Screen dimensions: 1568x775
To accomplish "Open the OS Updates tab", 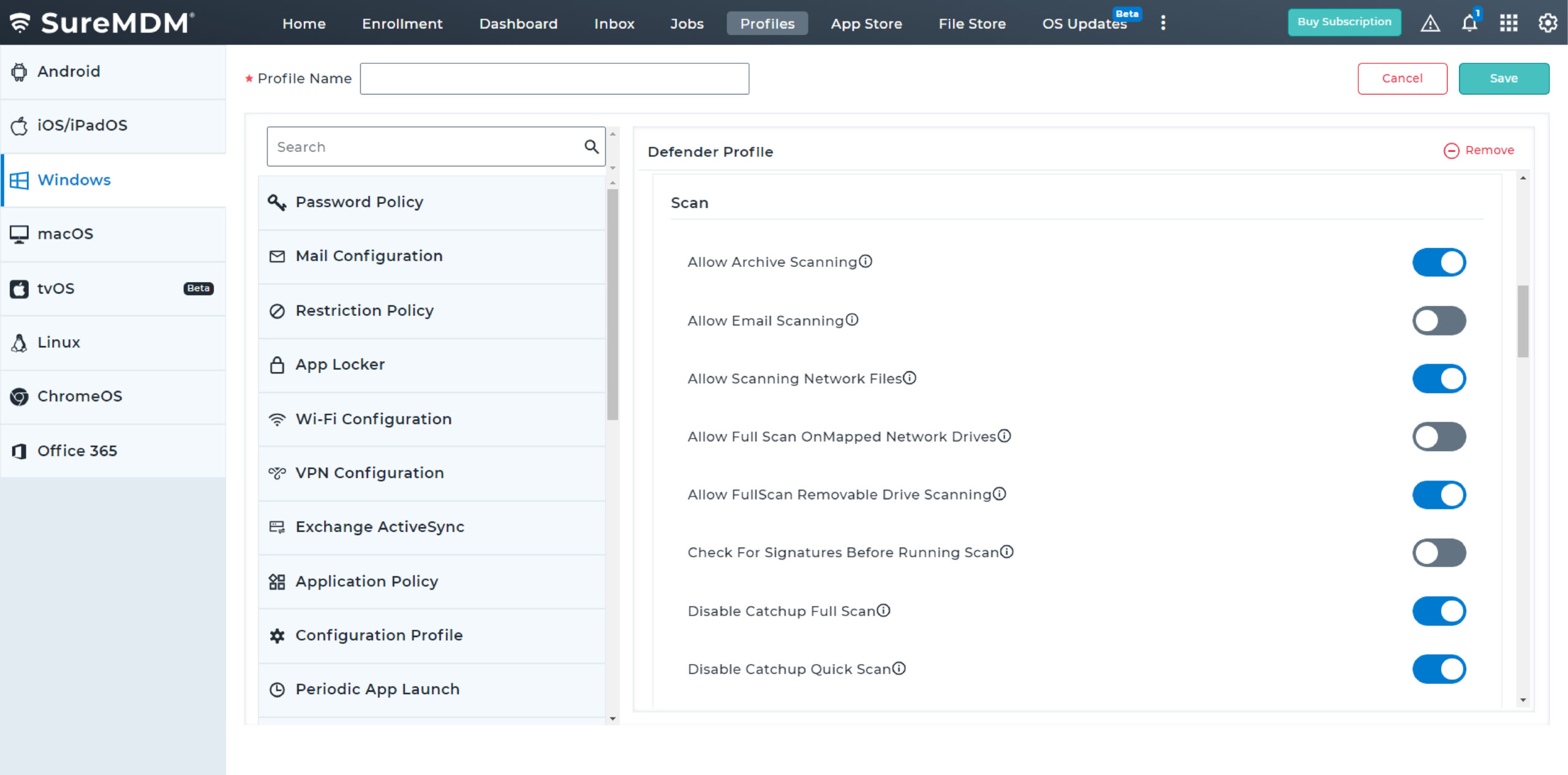I will click(x=1084, y=23).
